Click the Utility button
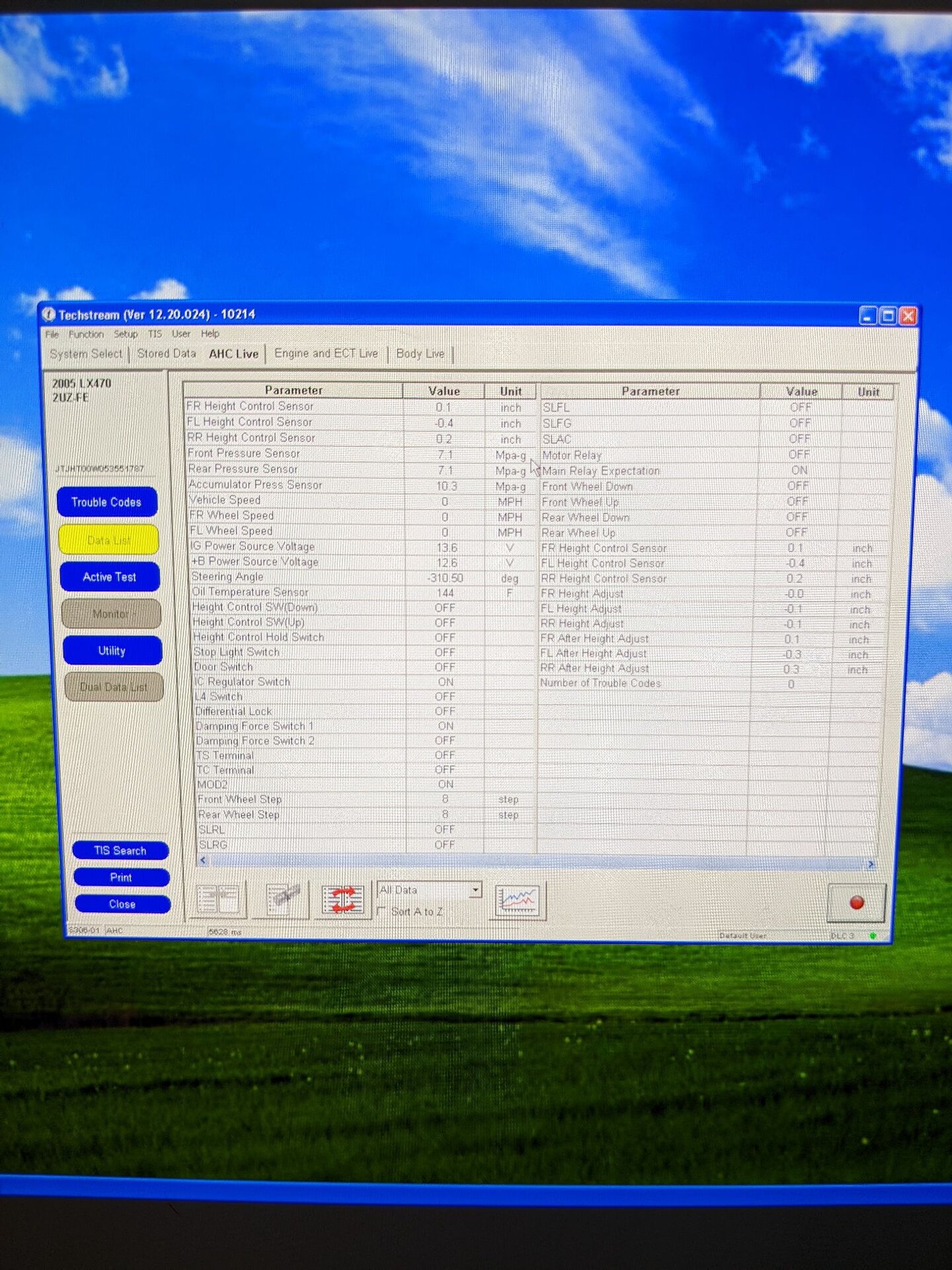The width and height of the screenshot is (952, 1270). (112, 651)
